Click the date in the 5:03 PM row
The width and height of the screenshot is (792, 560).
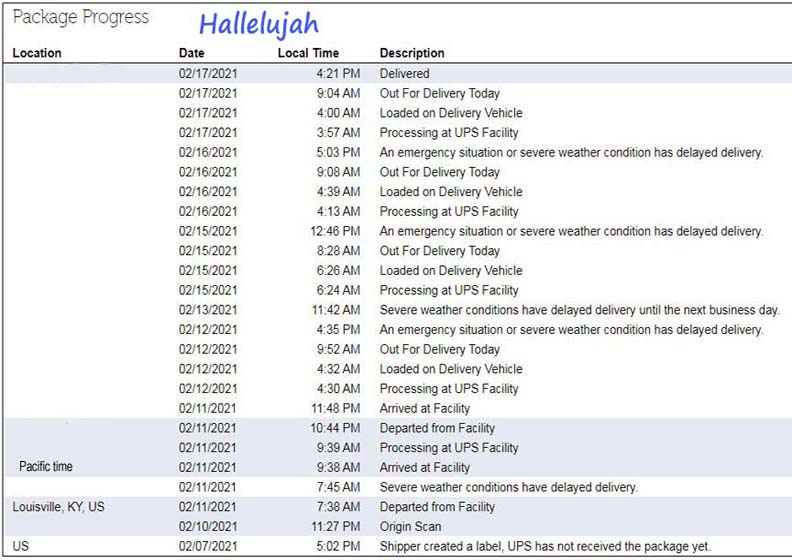[208, 152]
